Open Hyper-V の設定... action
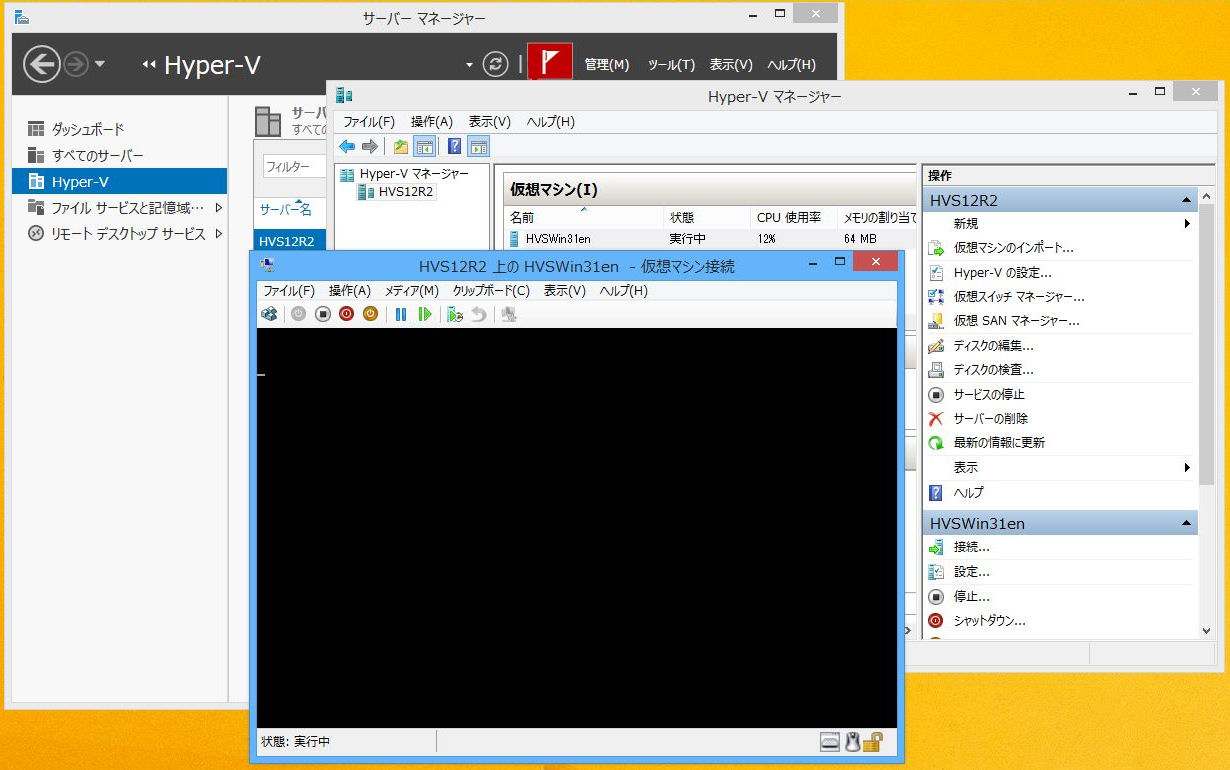Viewport: 1230px width, 770px height. [1002, 273]
